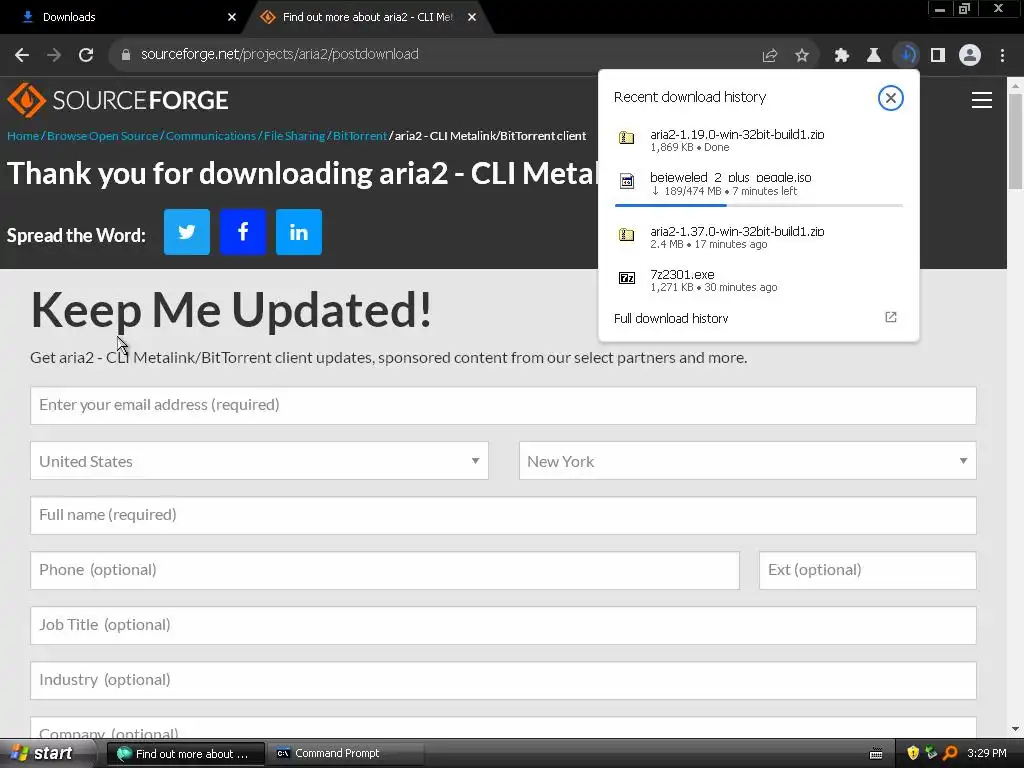
Task: Toggle the downloads toolbar icon
Action: pyautogui.click(x=906, y=55)
